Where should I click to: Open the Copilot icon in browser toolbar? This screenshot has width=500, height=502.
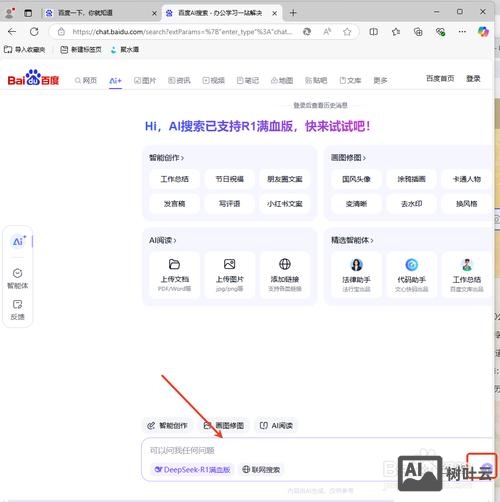483,32
